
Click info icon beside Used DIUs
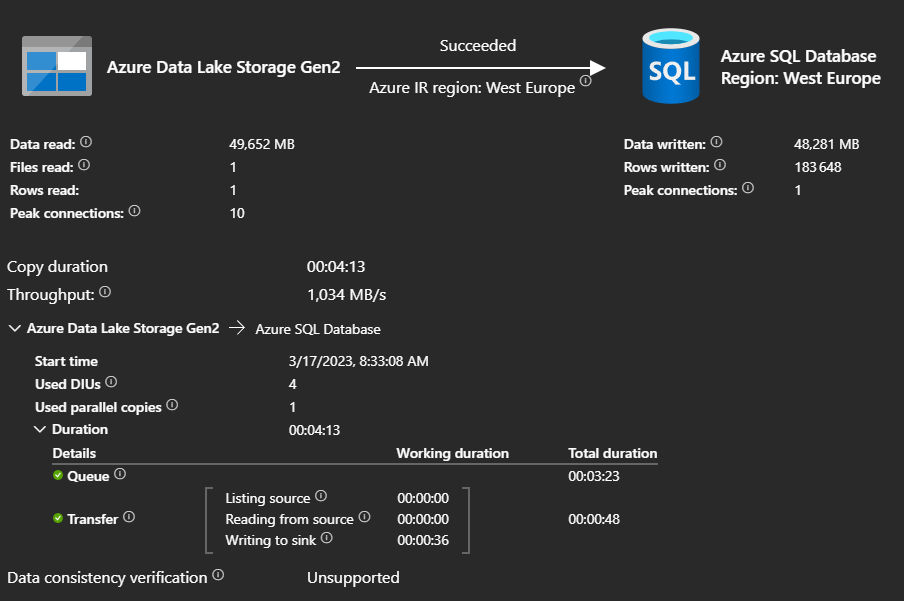pyautogui.click(x=111, y=382)
